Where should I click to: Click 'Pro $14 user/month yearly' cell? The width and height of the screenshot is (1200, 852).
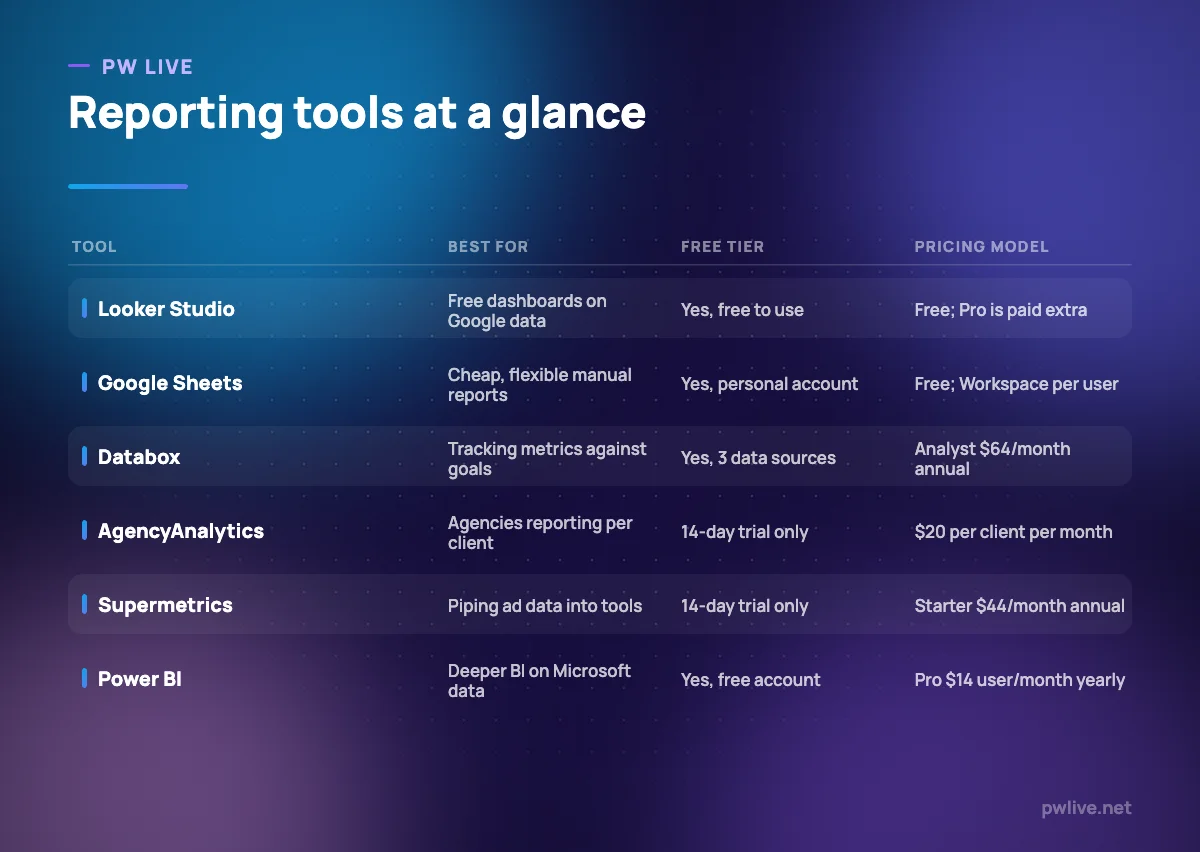(x=1019, y=680)
